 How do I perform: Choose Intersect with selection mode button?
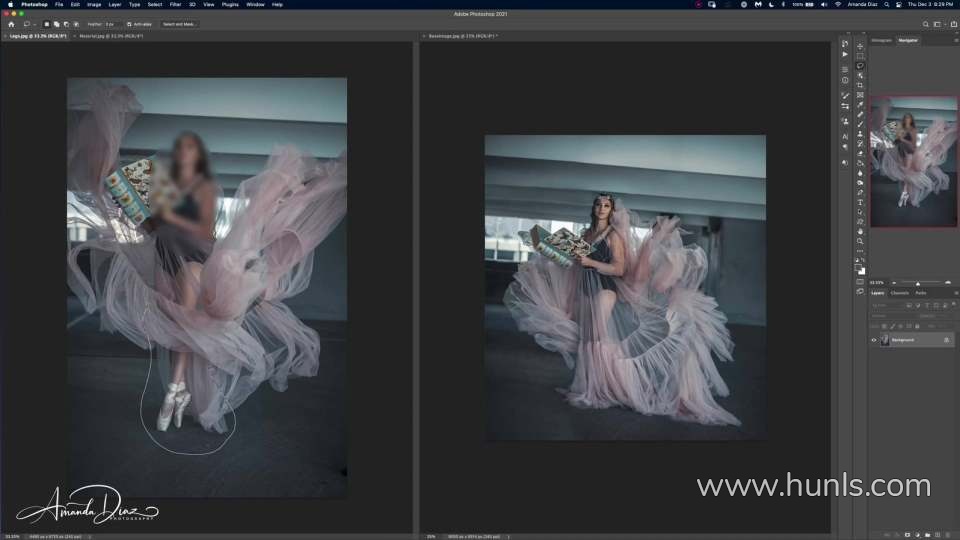76,24
